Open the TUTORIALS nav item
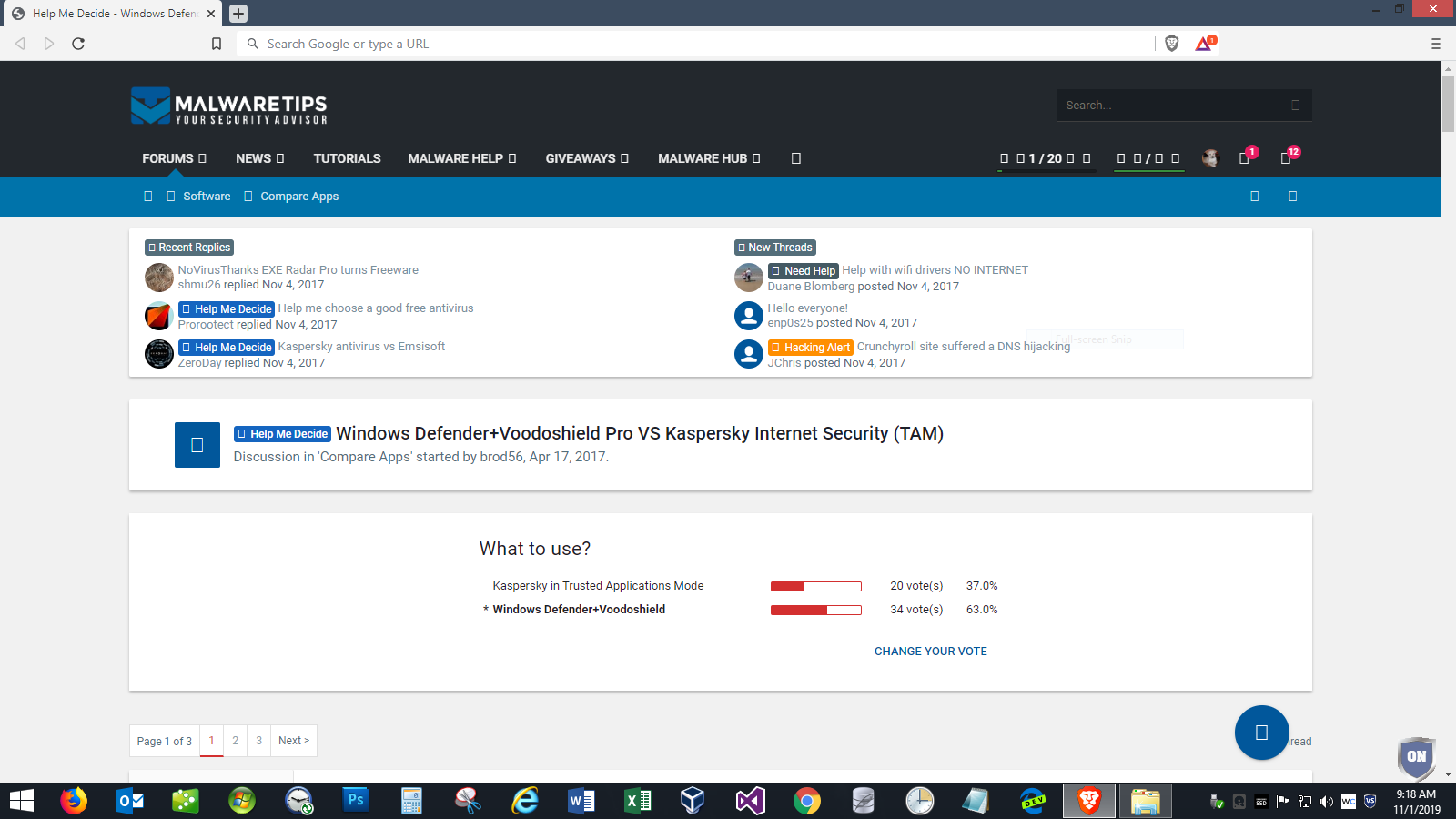 [348, 158]
